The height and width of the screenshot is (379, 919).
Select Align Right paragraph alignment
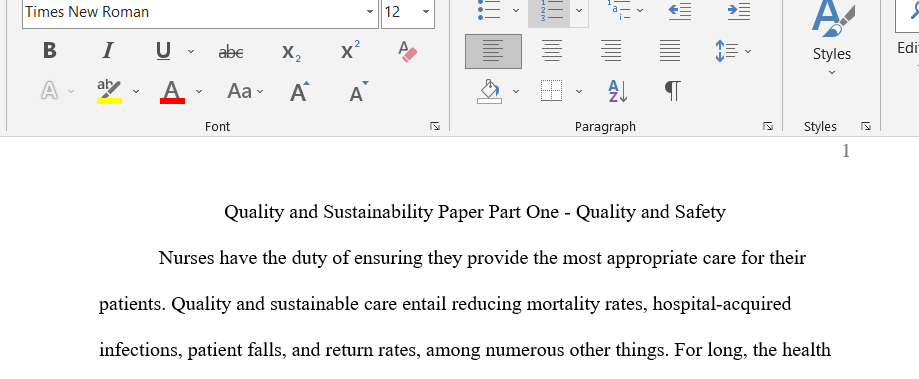point(611,51)
